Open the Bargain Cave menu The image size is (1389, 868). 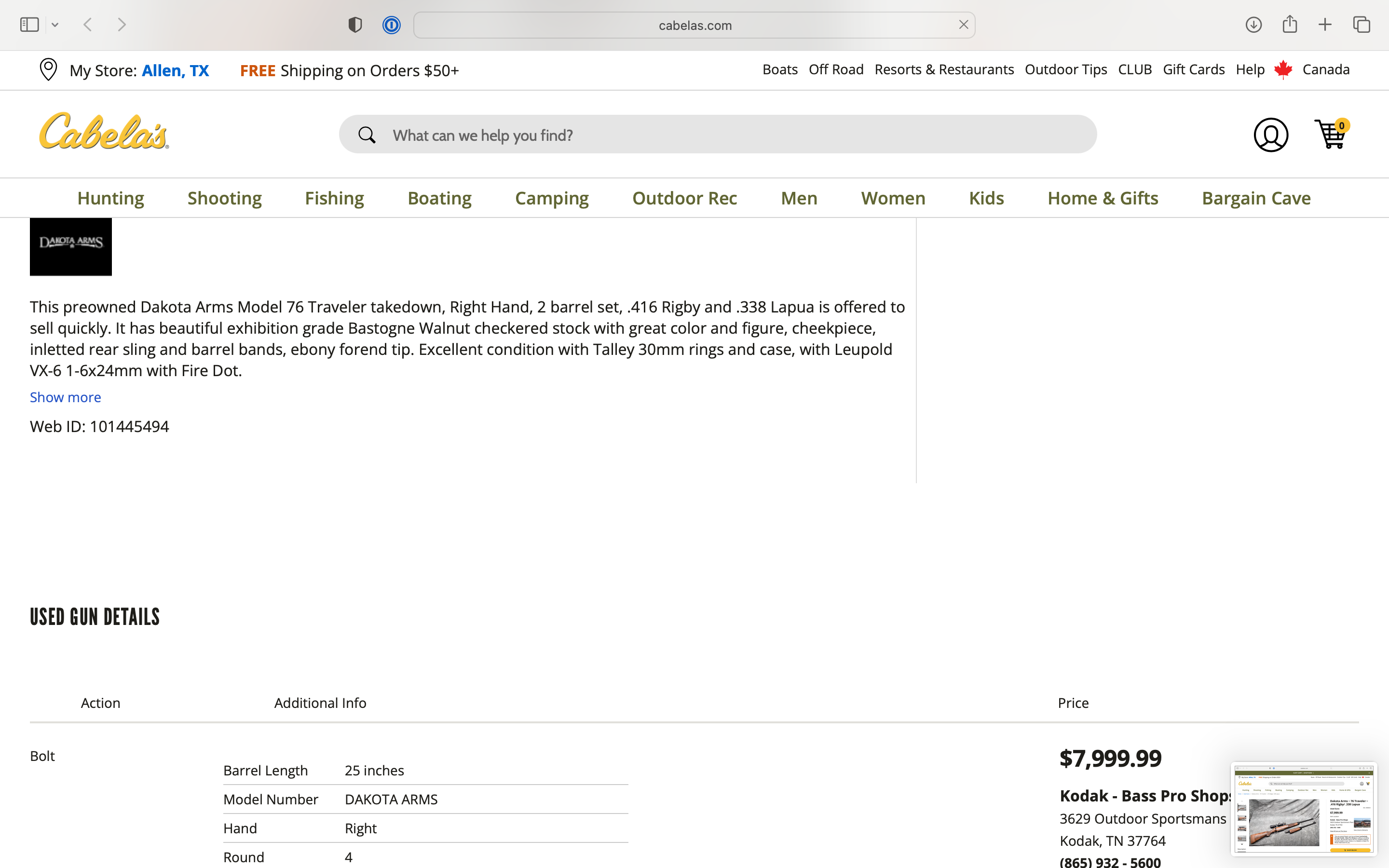point(1256,198)
